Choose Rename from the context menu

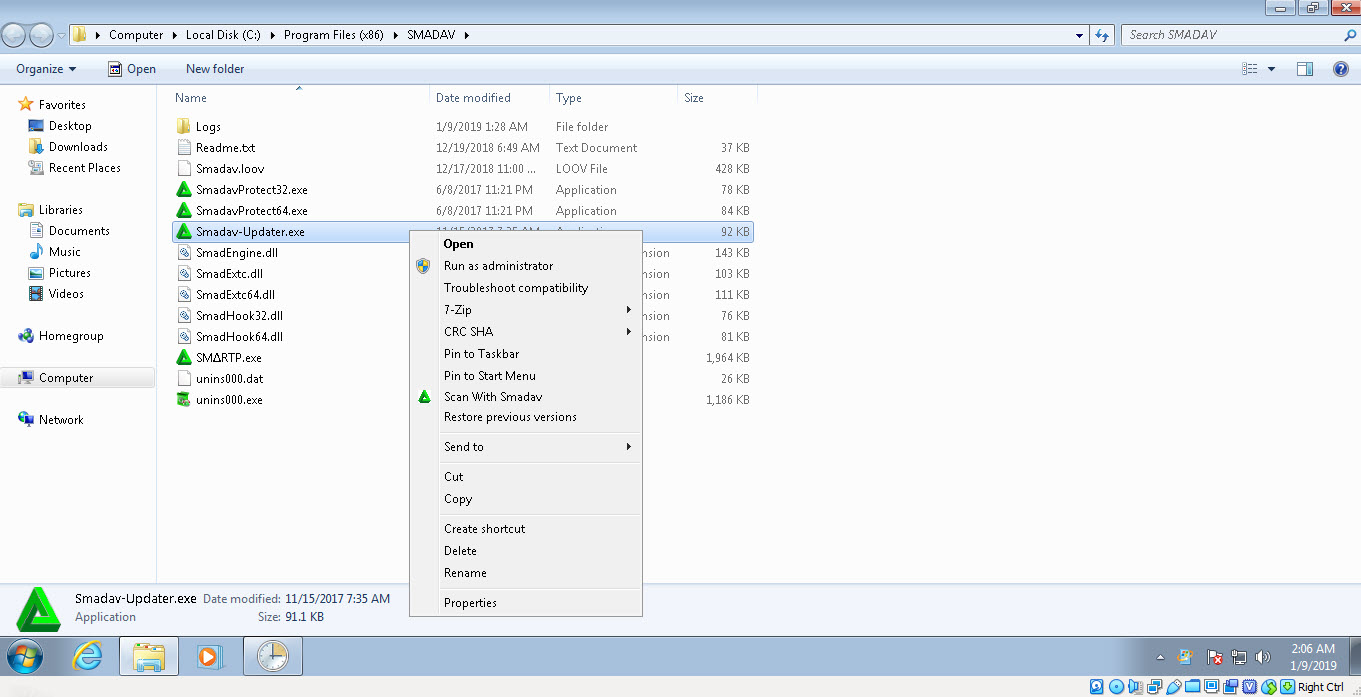click(x=526, y=573)
